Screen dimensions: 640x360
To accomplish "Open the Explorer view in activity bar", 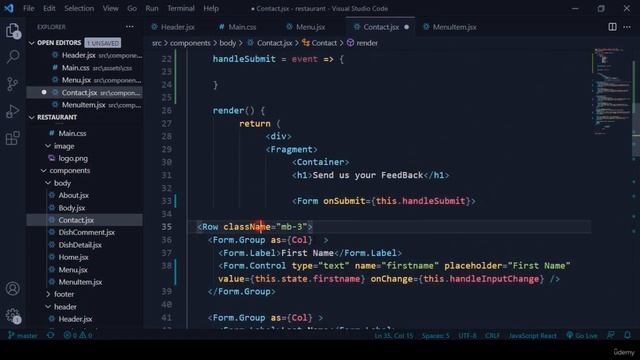I will (x=13, y=31).
